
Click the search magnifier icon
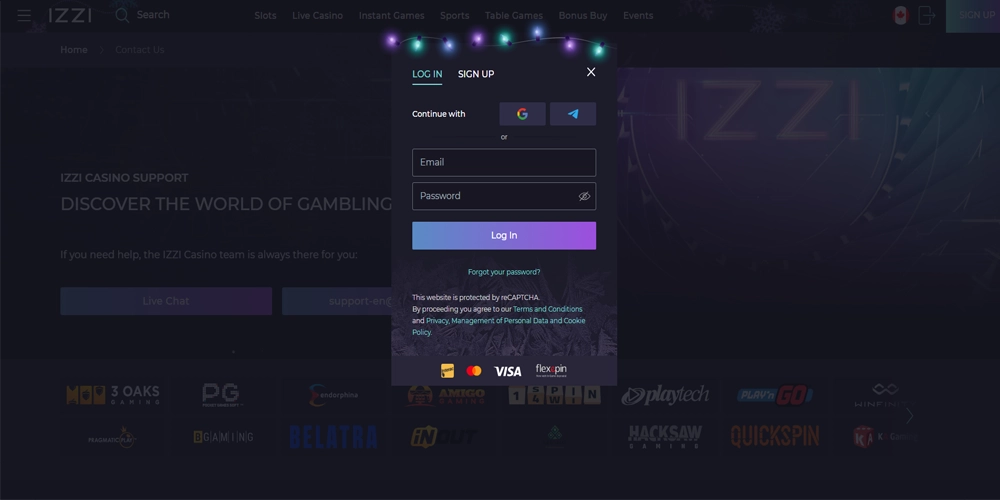tap(122, 15)
